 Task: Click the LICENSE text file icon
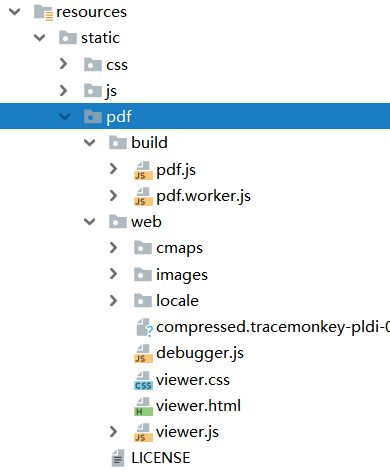pos(118,458)
